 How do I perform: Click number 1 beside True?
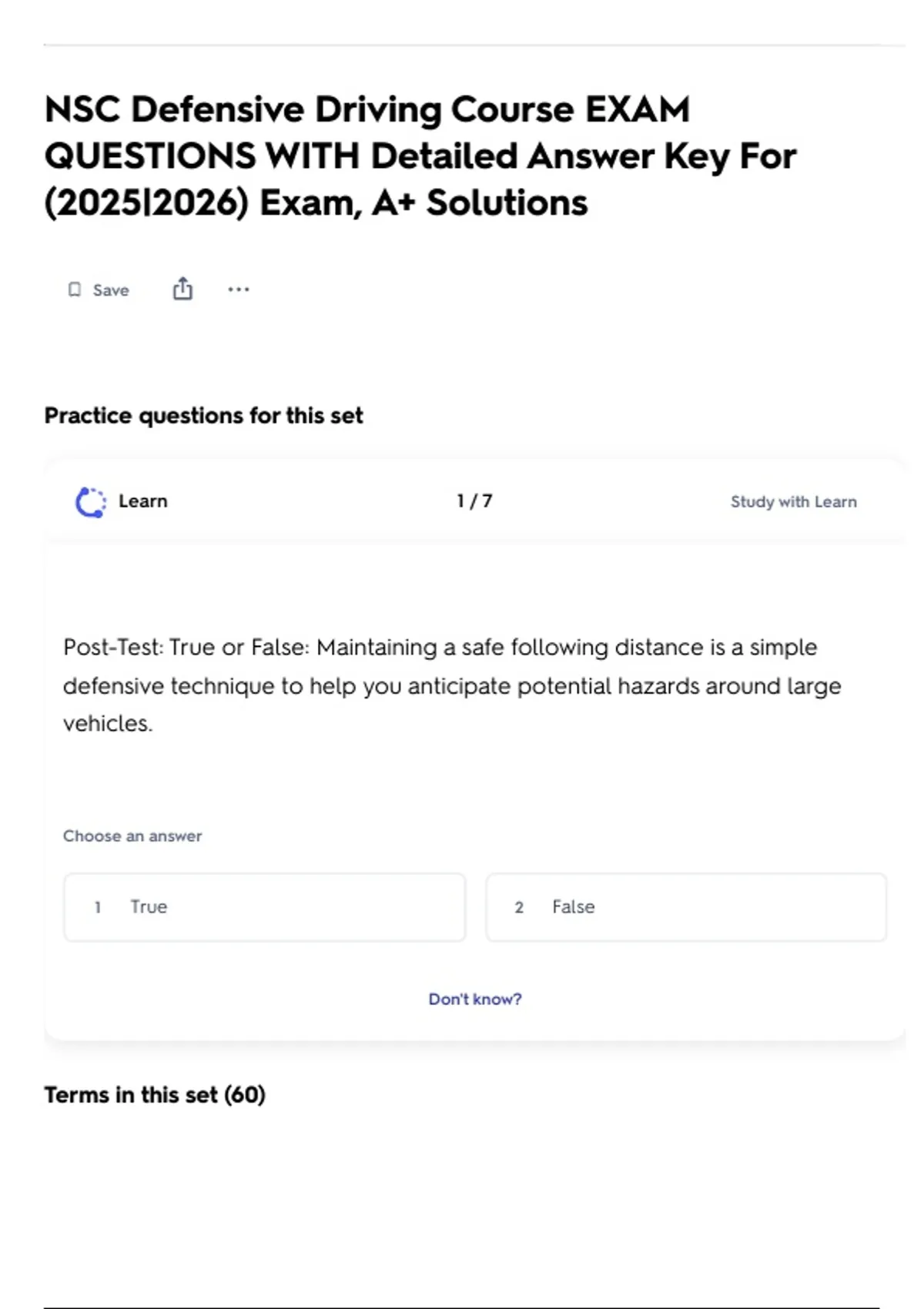98,907
